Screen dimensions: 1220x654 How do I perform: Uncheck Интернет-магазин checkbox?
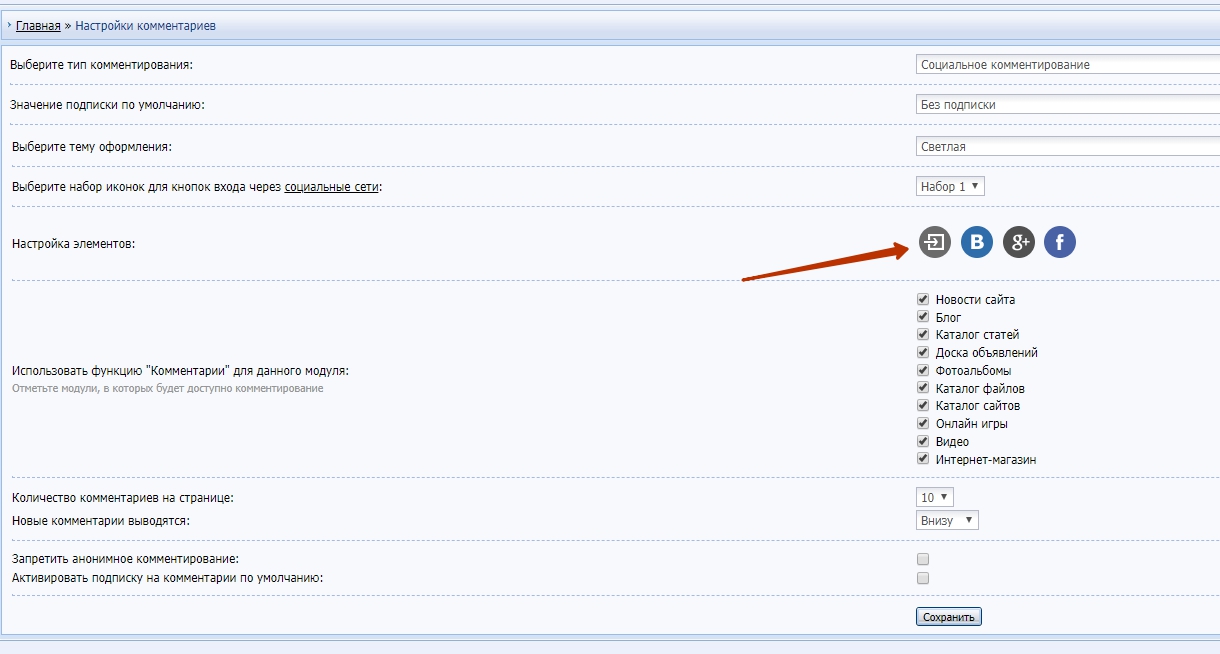point(923,459)
